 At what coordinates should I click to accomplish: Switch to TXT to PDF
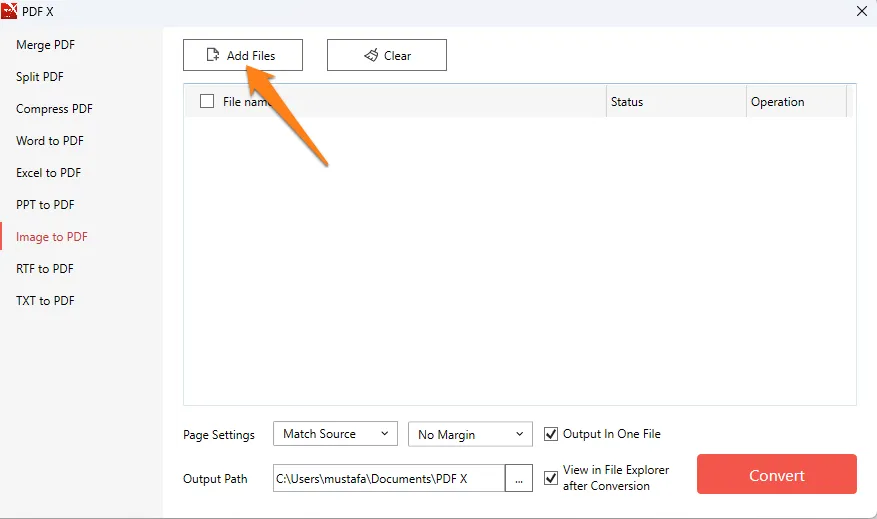45,300
